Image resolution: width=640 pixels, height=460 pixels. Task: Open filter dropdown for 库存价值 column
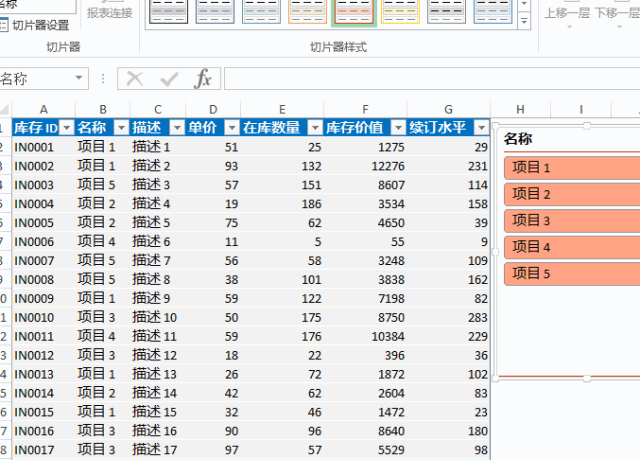coord(398,128)
